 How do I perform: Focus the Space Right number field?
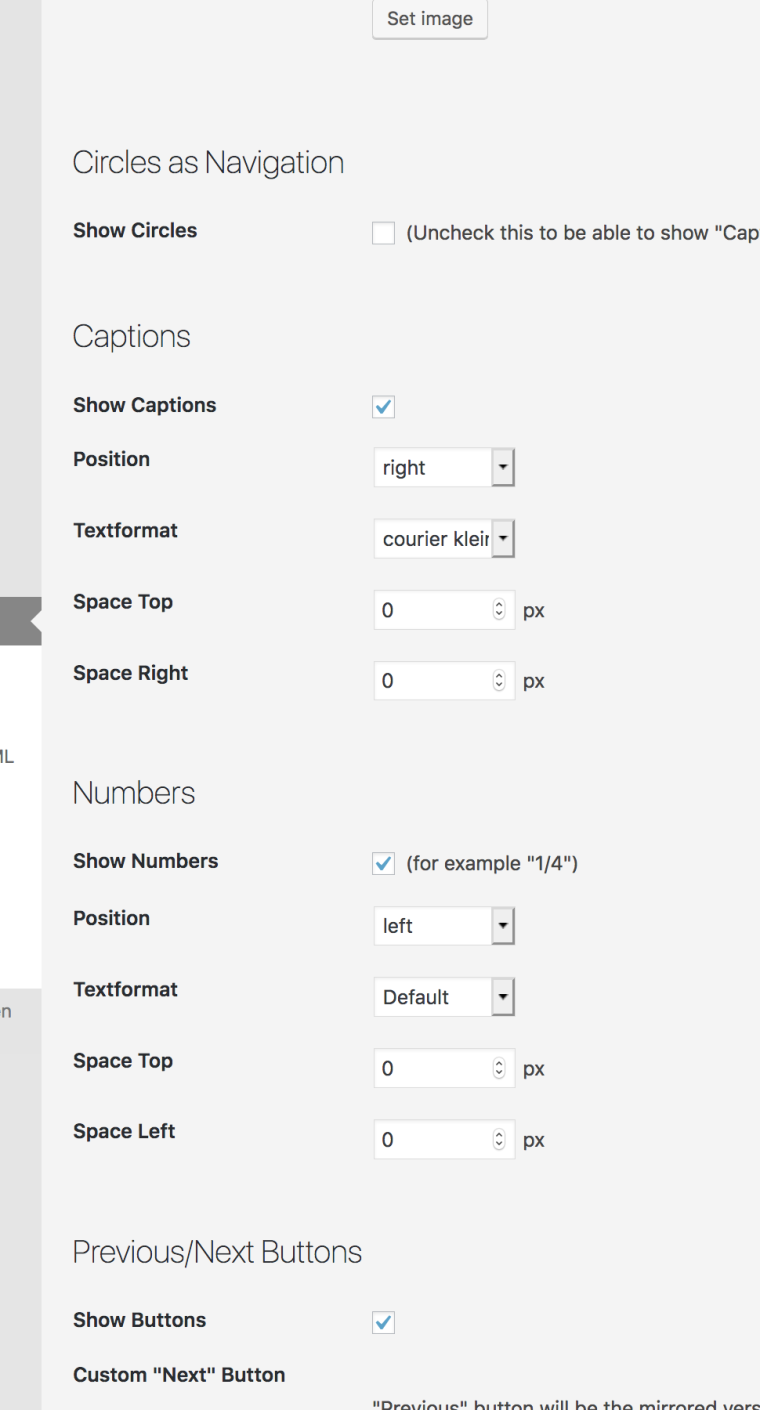pyautogui.click(x=434, y=682)
